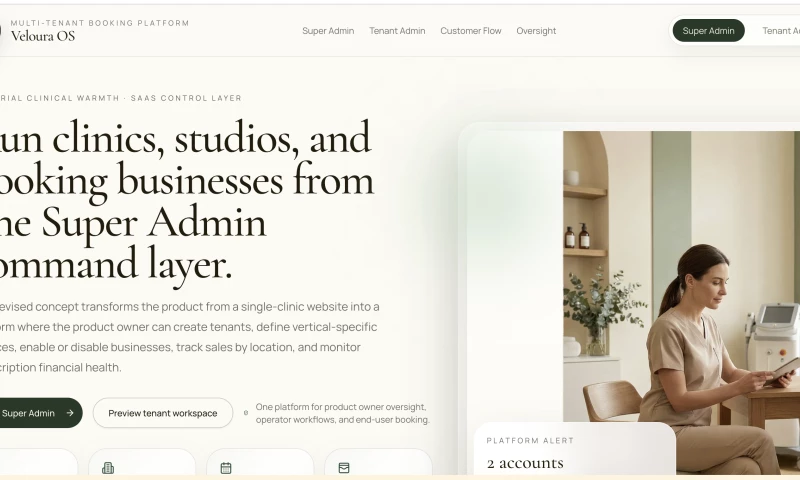Click the calendar icon on stat card
The height and width of the screenshot is (480, 800).
tap(226, 468)
